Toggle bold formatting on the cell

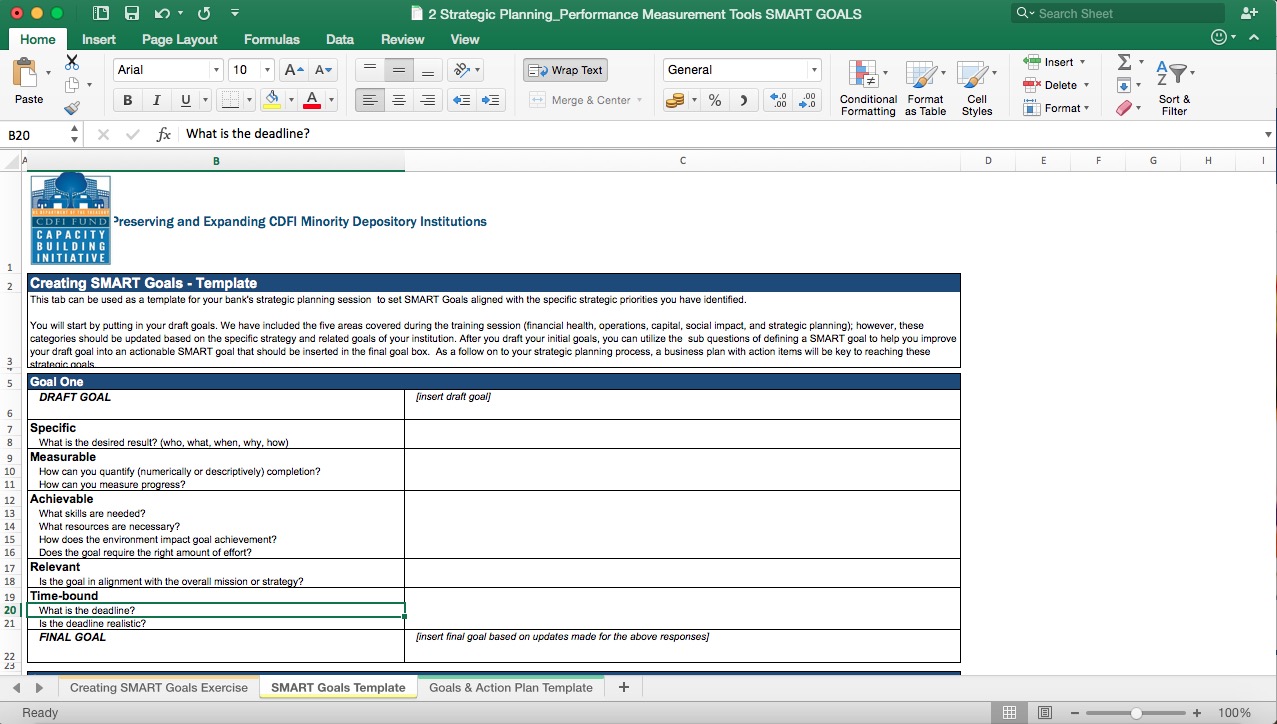(x=127, y=99)
